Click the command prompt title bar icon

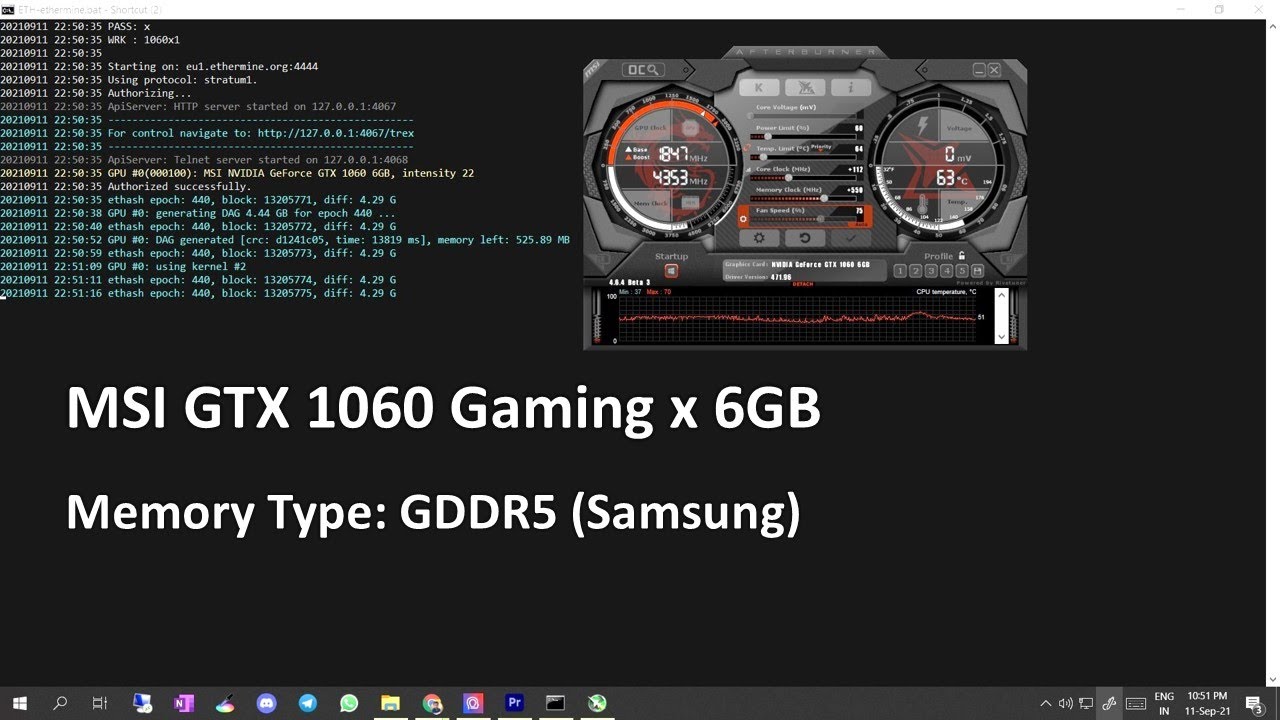[8, 8]
